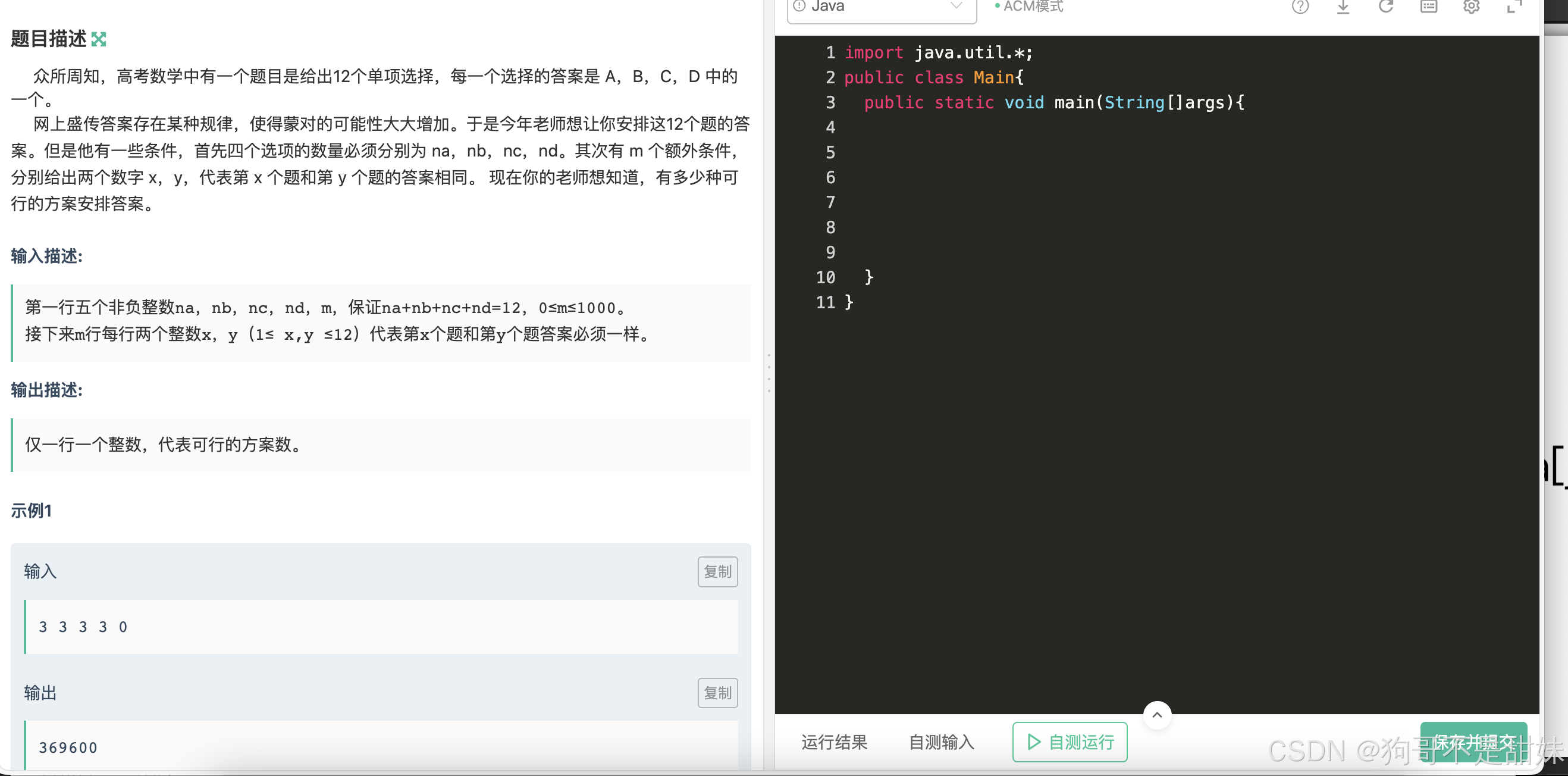
Task: Click the main method declaration line
Action: [1054, 103]
